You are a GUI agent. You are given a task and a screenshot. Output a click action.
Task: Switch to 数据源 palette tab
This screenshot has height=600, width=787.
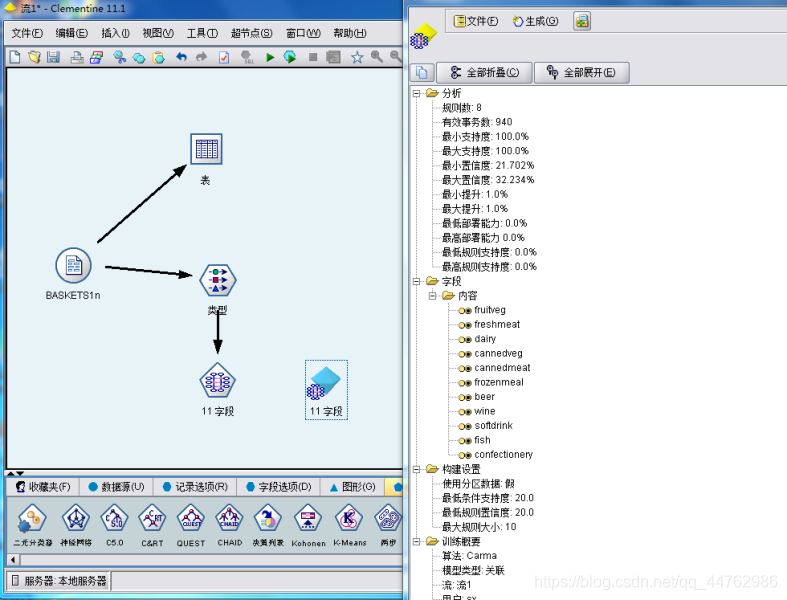point(116,487)
